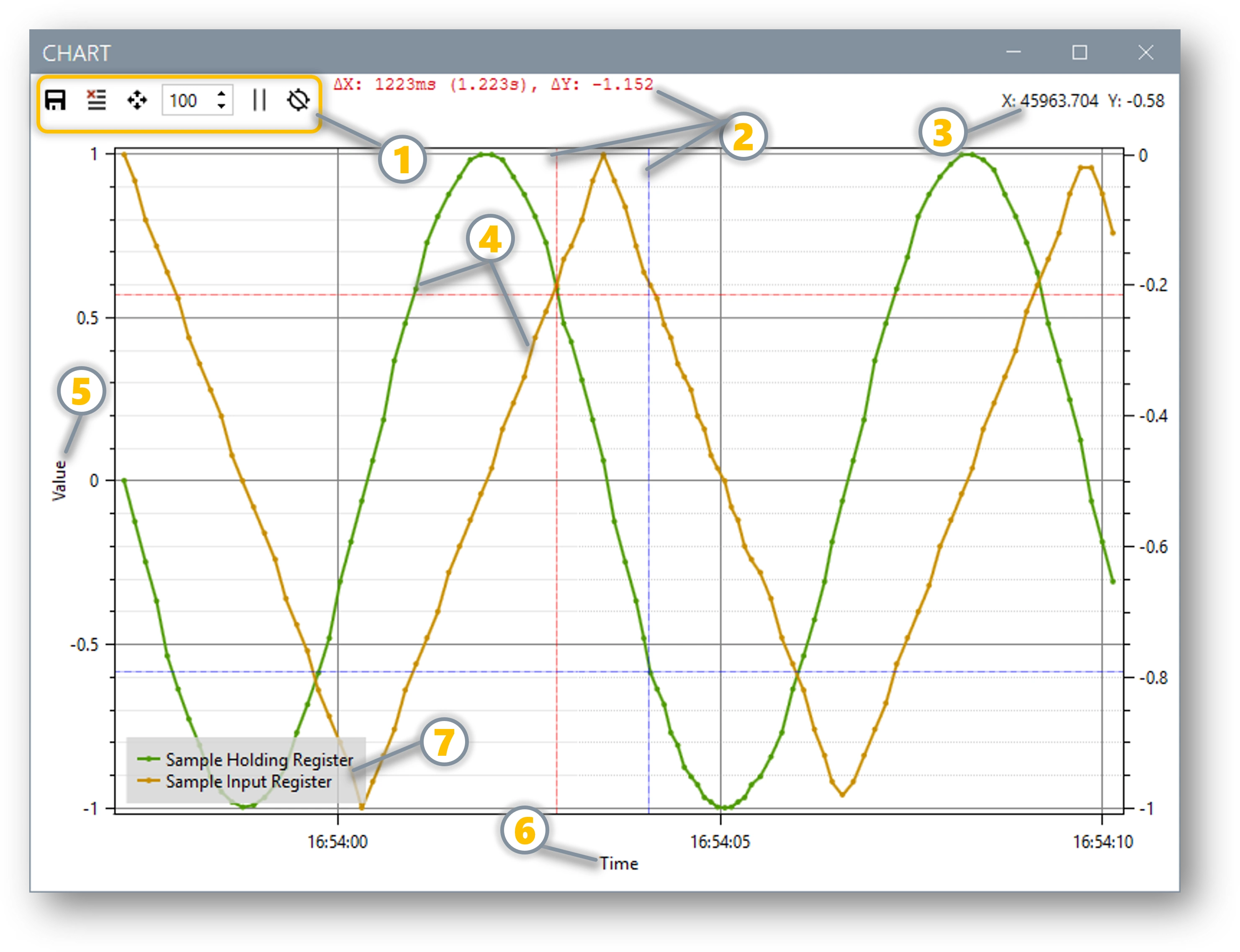Click the Time axis label

tap(619, 864)
